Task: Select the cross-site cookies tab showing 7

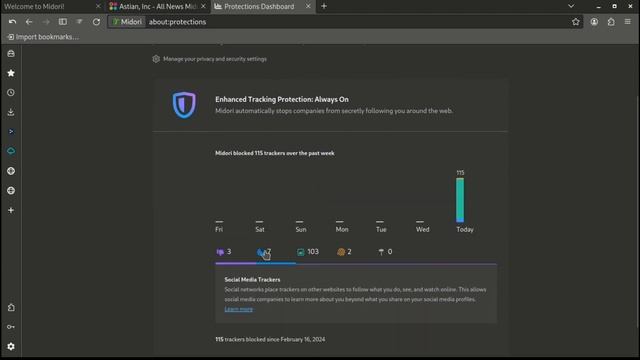Action: [264, 252]
